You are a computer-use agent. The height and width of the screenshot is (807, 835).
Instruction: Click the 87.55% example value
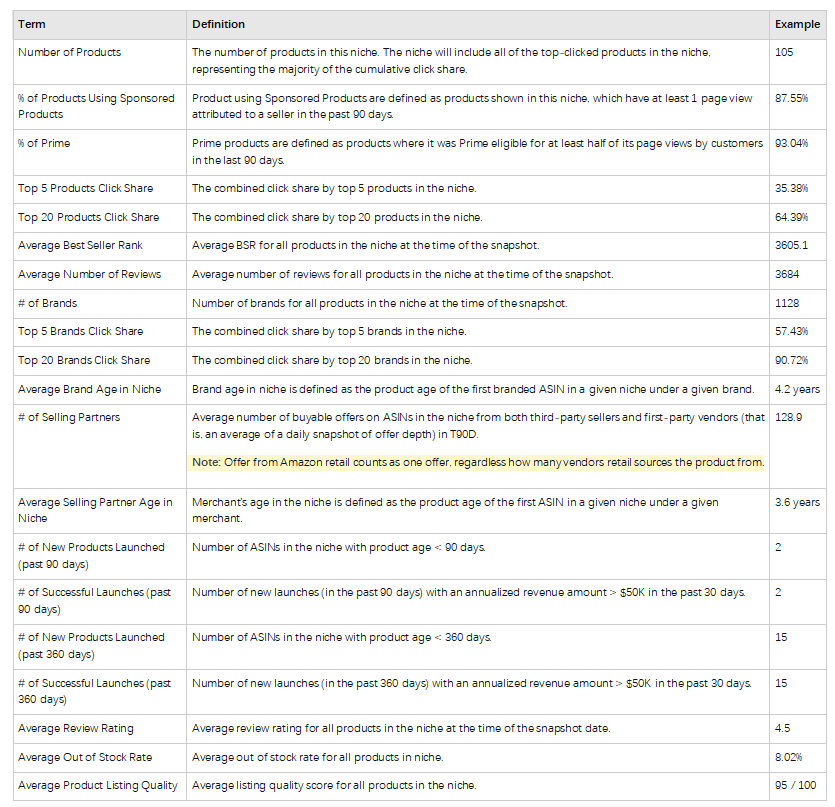tap(791, 99)
